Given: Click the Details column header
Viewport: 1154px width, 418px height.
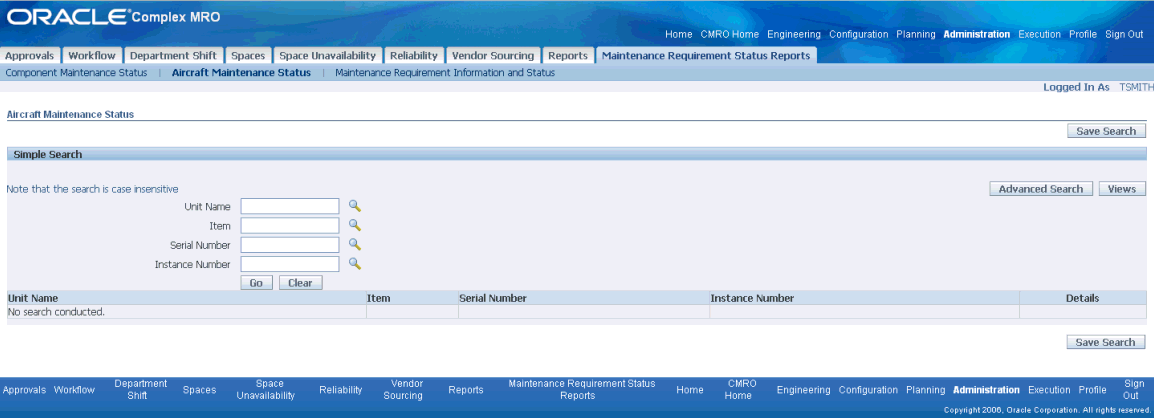Looking at the screenshot, I should tap(1082, 298).
